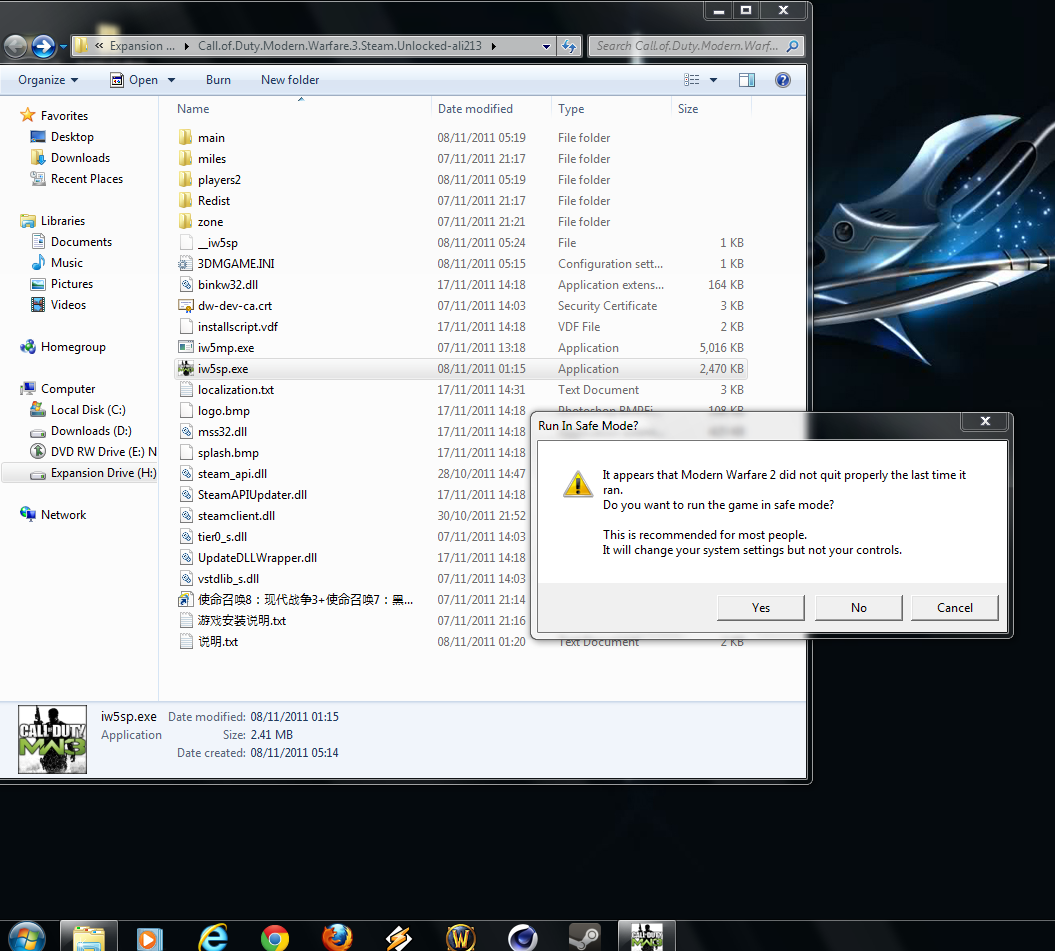Select the iw5sp.exe application icon

pos(186,368)
